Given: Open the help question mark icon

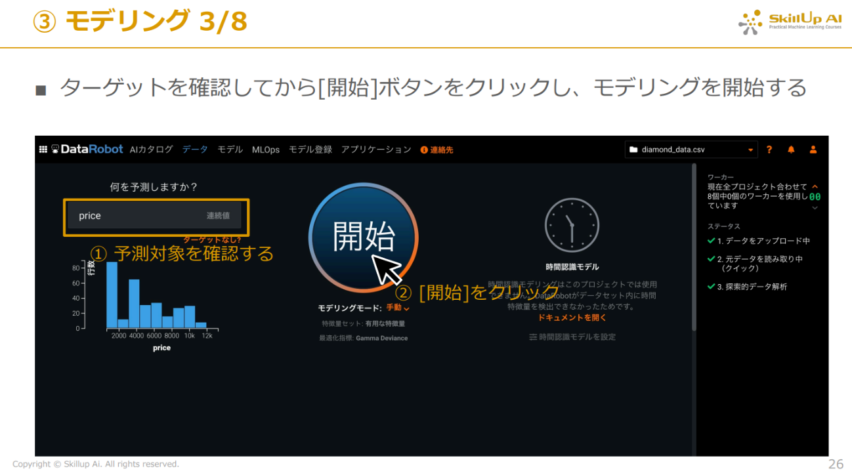Looking at the screenshot, I should coord(769,149).
